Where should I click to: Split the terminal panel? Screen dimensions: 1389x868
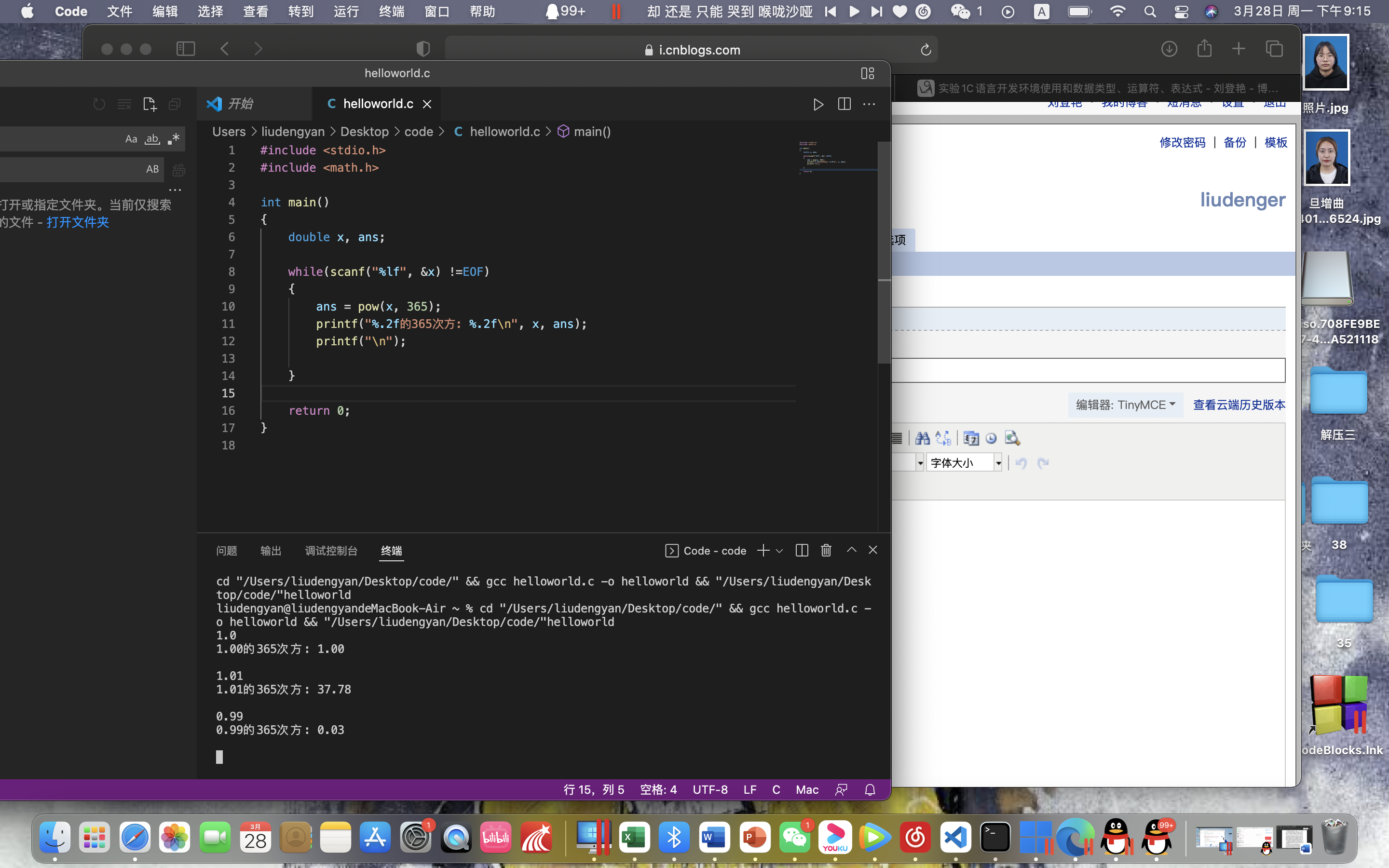point(802,550)
